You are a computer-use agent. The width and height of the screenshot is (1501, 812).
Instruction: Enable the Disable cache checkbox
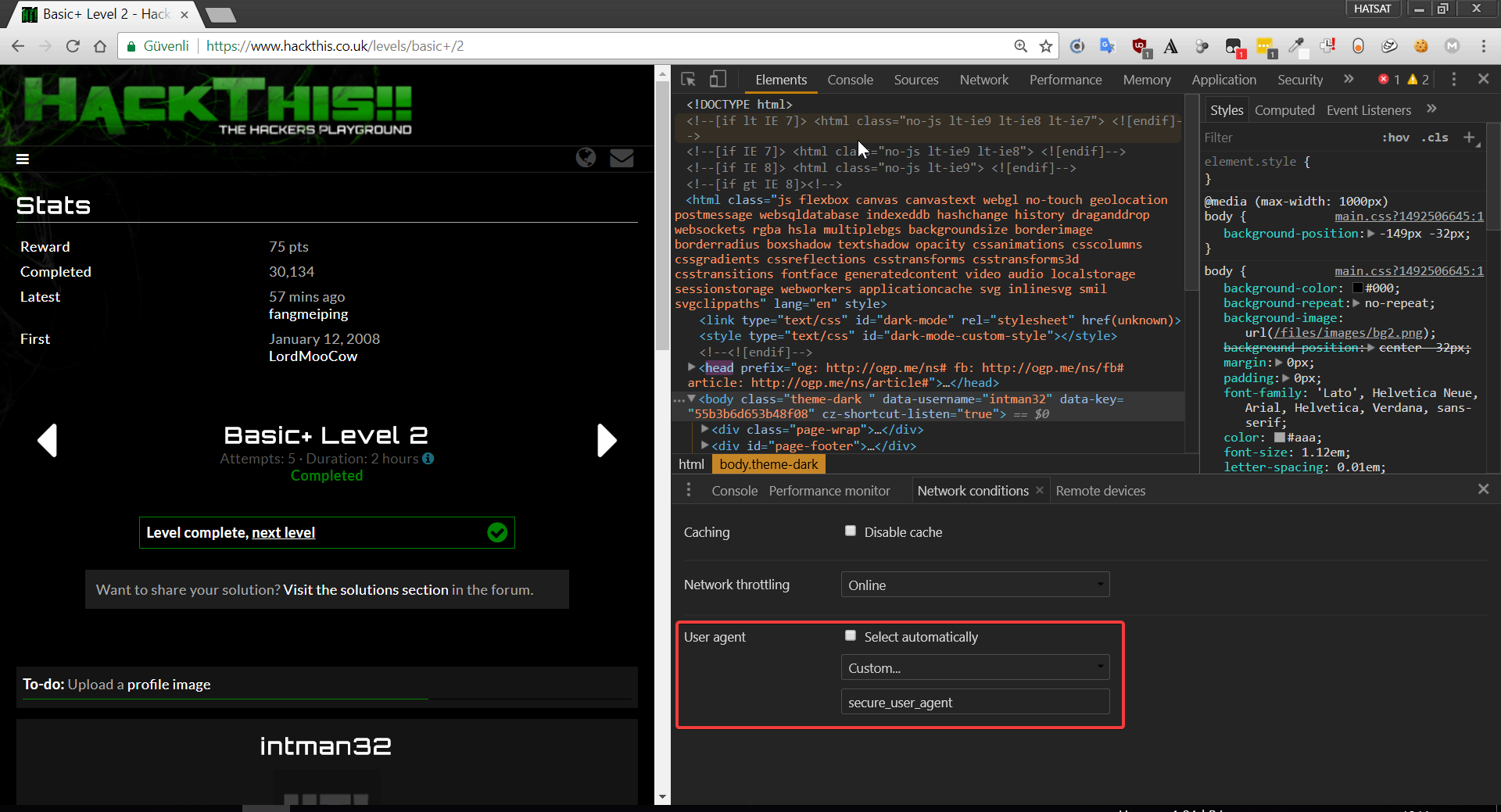click(x=851, y=531)
